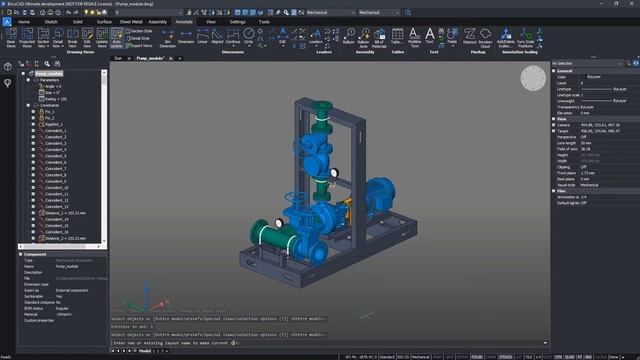Toggle checkbox next to RigidSet_1
The height and width of the screenshot is (360, 640).
pyautogui.click(x=33, y=124)
